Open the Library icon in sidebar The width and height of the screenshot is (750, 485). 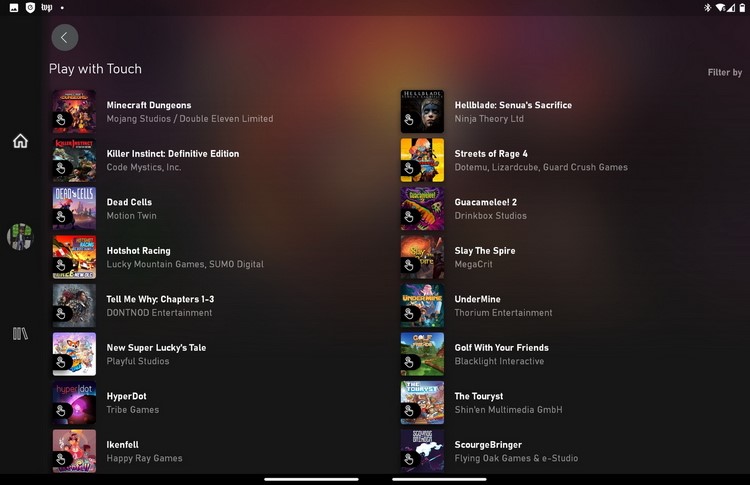point(20,334)
